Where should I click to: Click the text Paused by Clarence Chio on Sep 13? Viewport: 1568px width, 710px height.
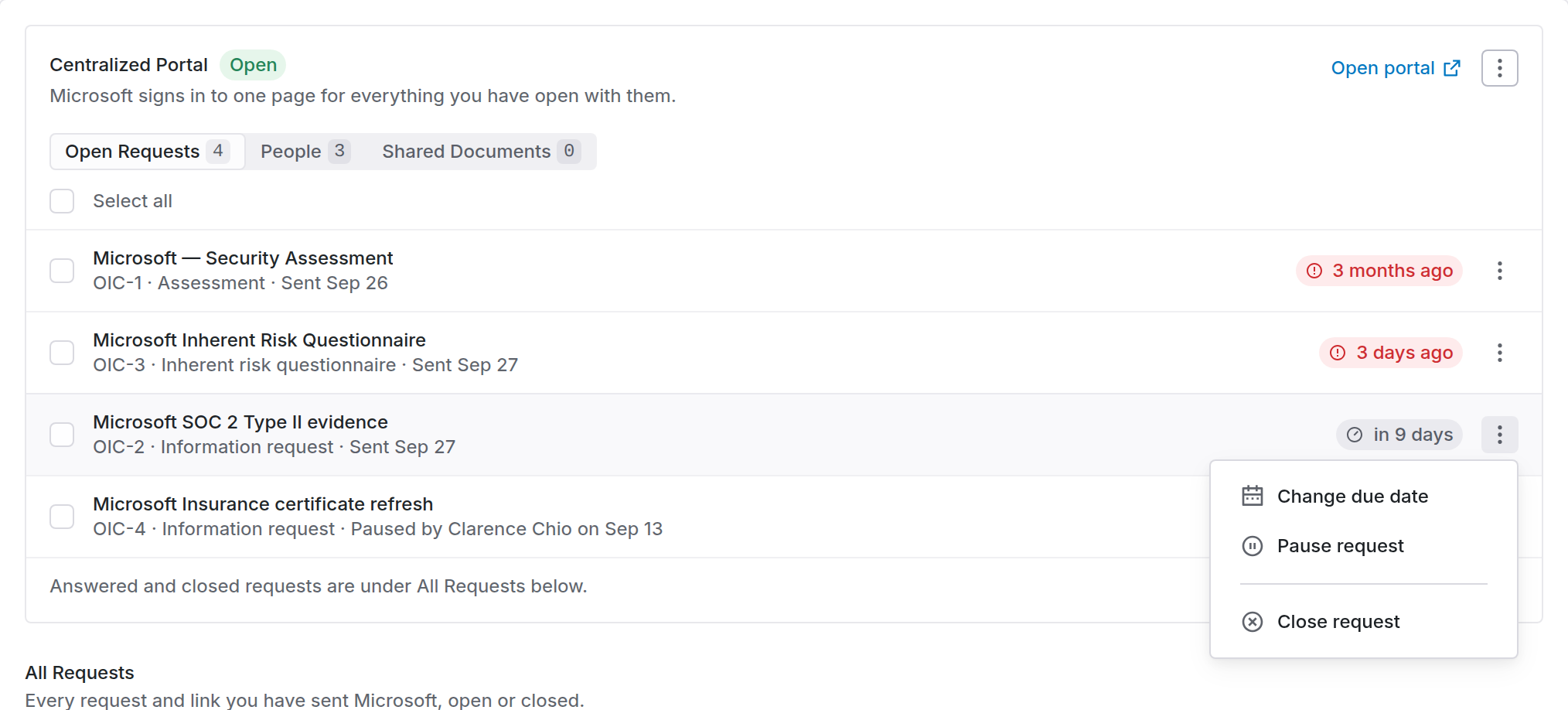[506, 529]
